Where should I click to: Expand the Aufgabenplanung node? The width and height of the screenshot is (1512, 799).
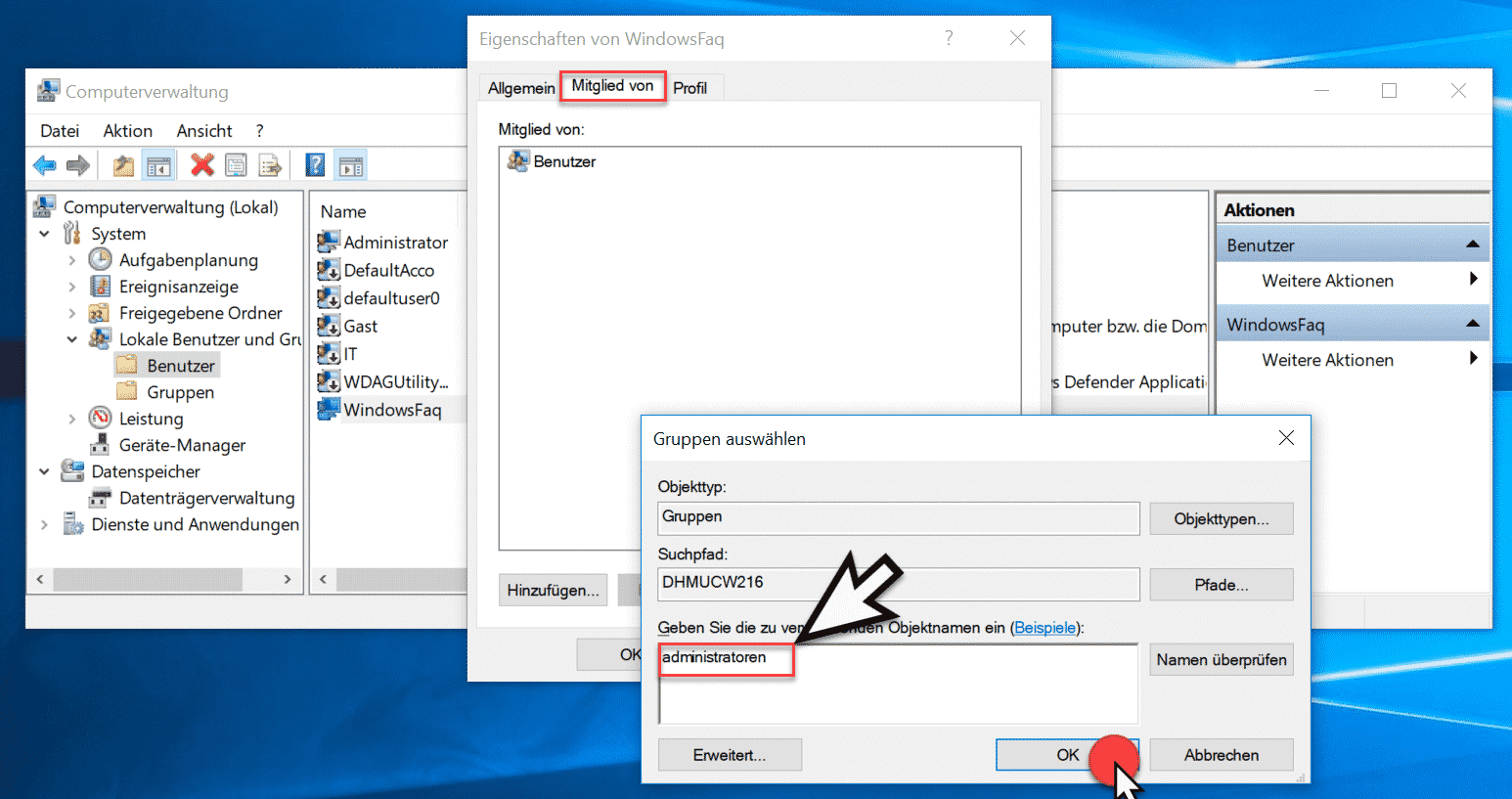pyautogui.click(x=71, y=260)
